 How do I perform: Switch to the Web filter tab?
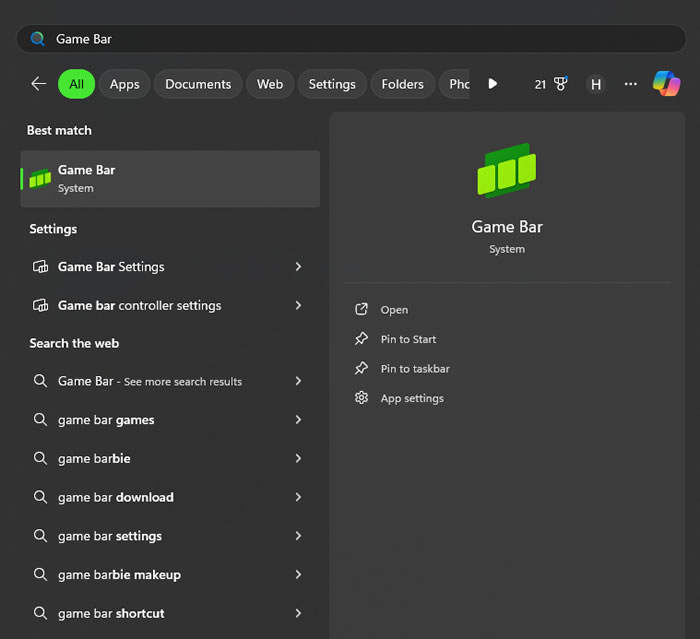click(x=270, y=84)
